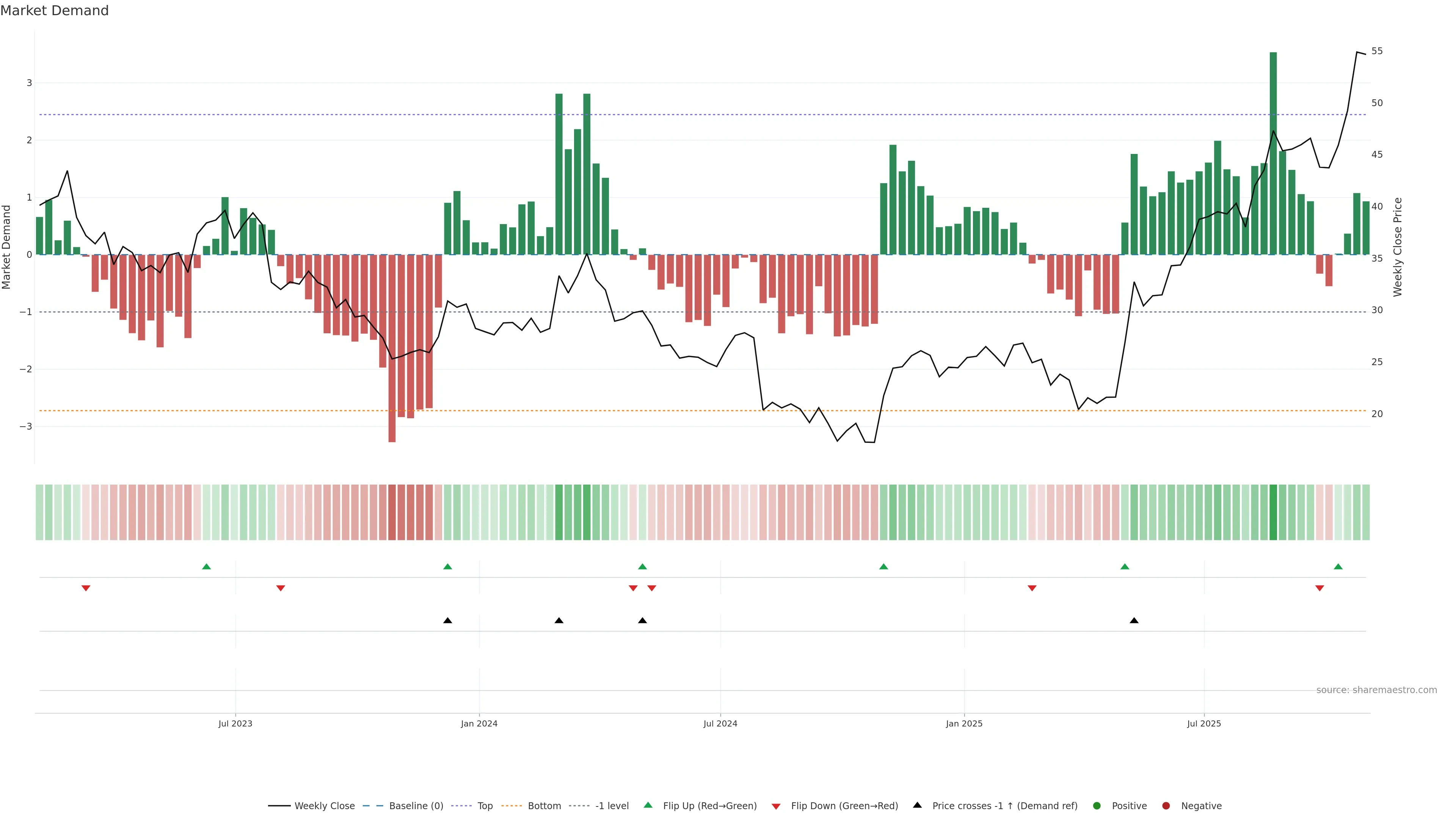Hide the Bottom dotted line via legend

click(x=544, y=806)
